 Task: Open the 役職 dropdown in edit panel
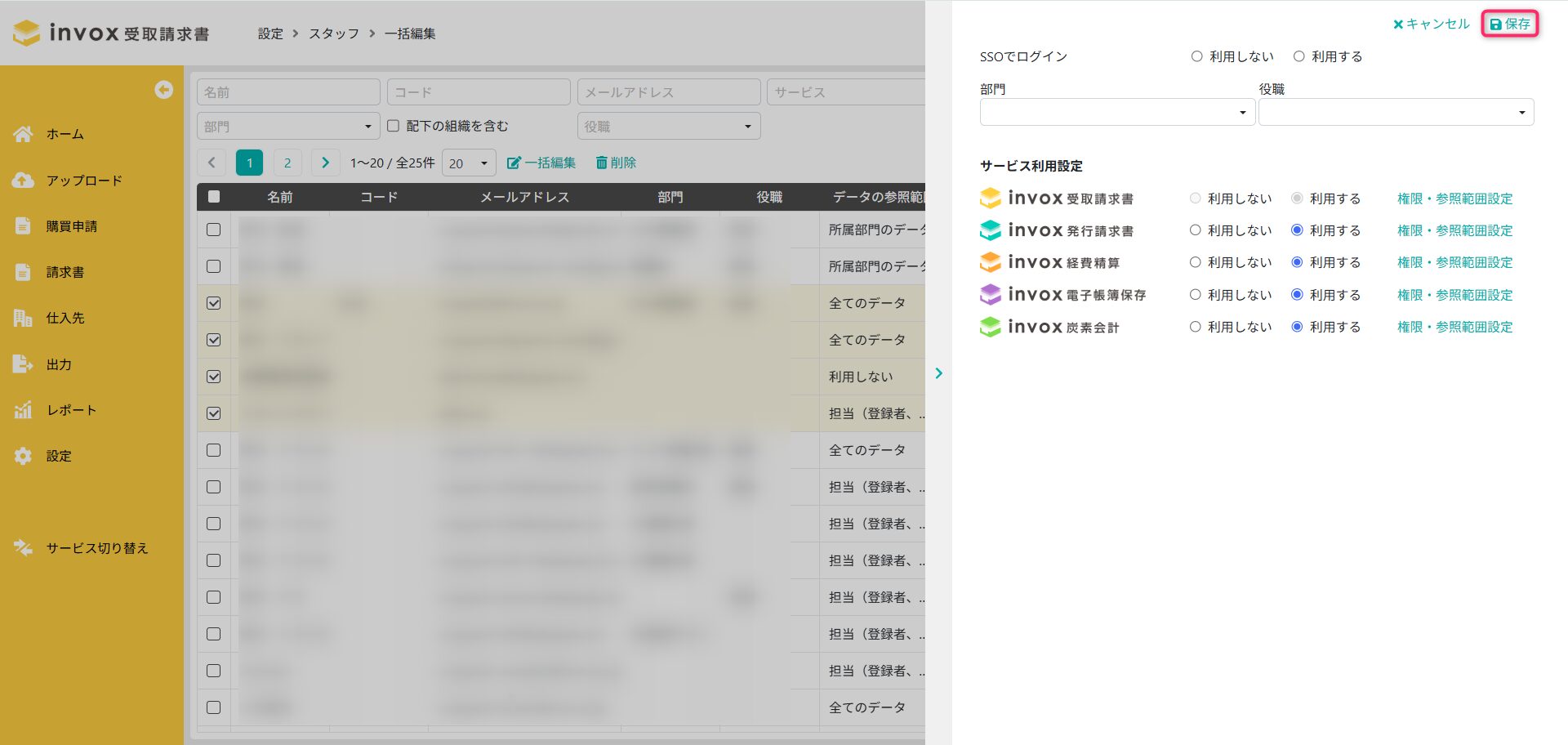(1396, 112)
